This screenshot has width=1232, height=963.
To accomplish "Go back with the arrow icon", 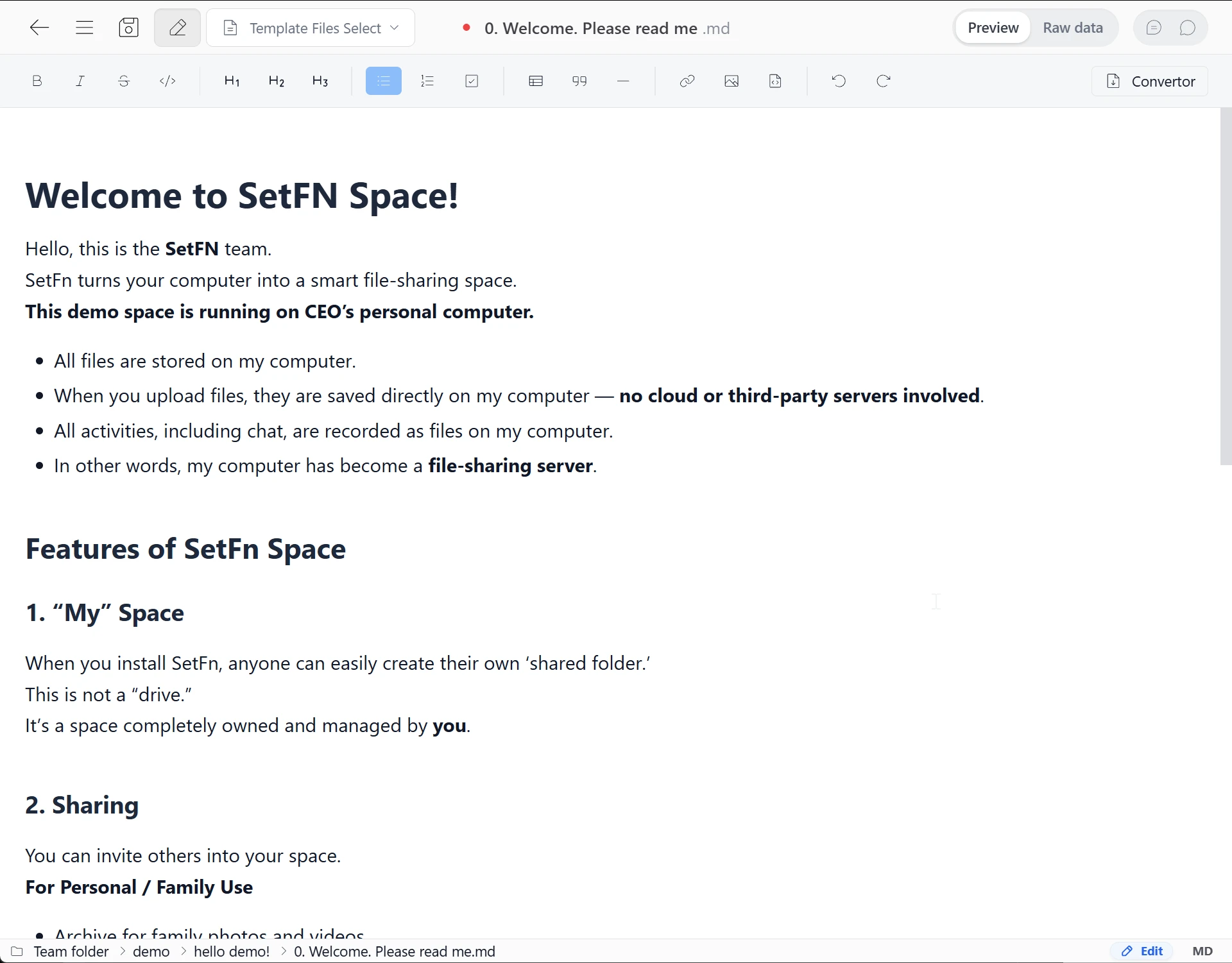I will pyautogui.click(x=40, y=28).
